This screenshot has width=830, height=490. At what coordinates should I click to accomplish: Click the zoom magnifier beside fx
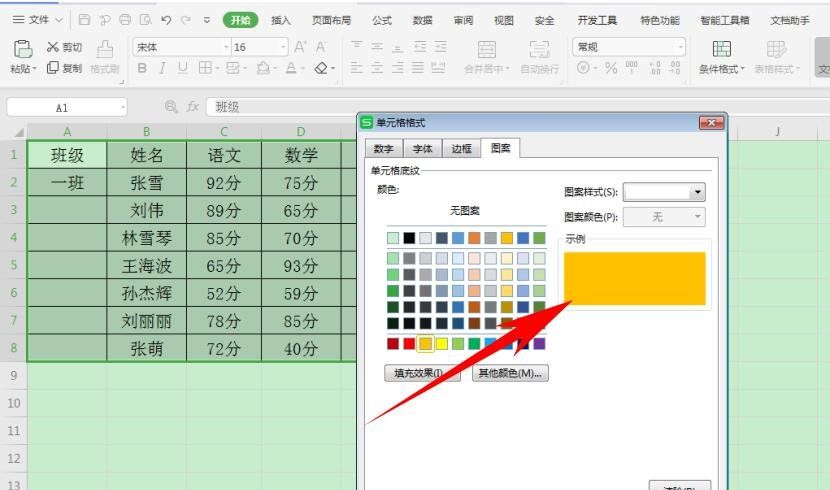(171, 107)
